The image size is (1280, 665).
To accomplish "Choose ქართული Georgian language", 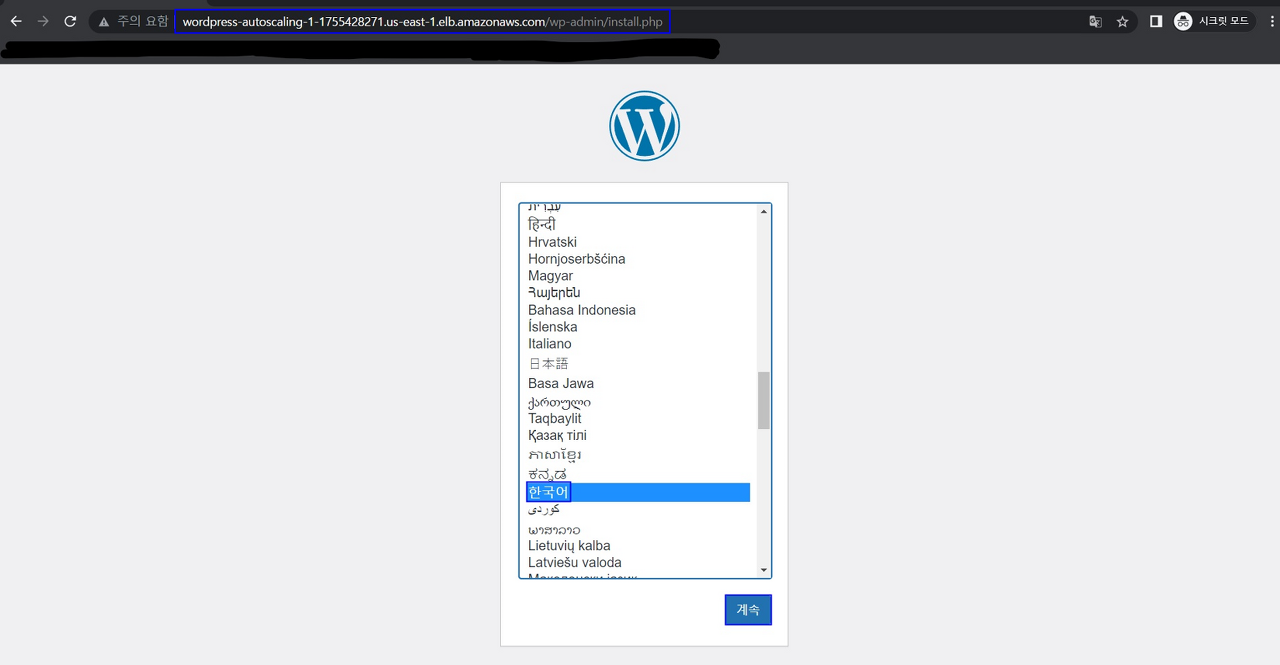I will coord(559,402).
